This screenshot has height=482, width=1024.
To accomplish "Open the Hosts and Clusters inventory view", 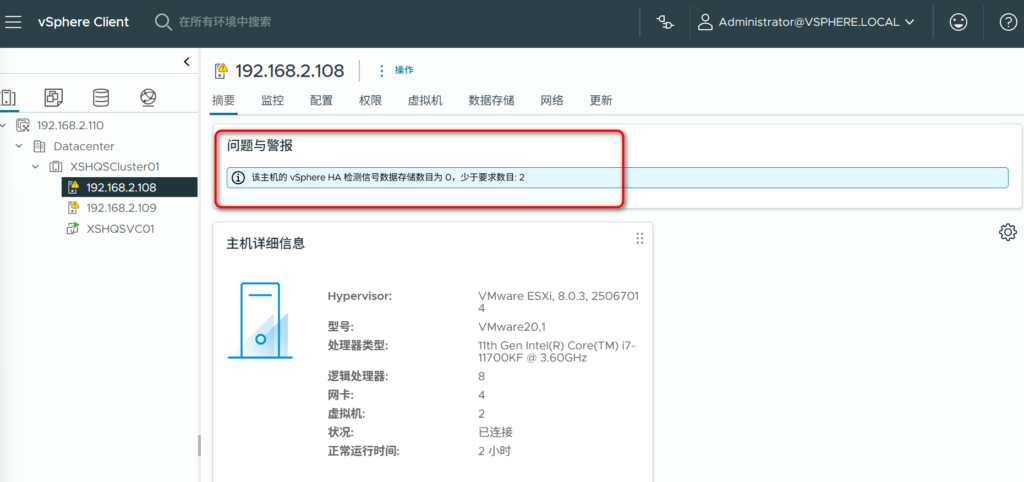I will pyautogui.click(x=9, y=97).
